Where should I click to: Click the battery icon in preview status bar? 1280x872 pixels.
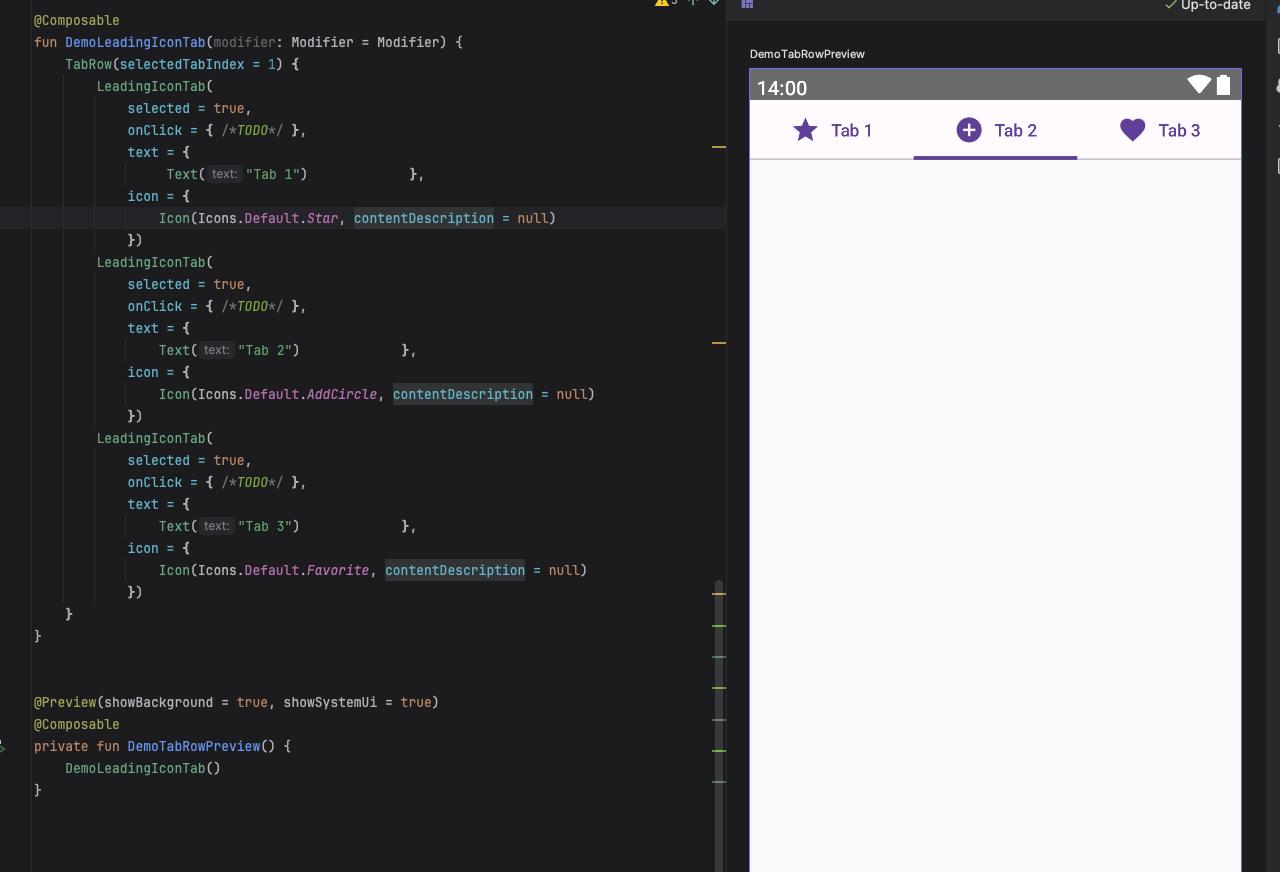pos(1223,85)
